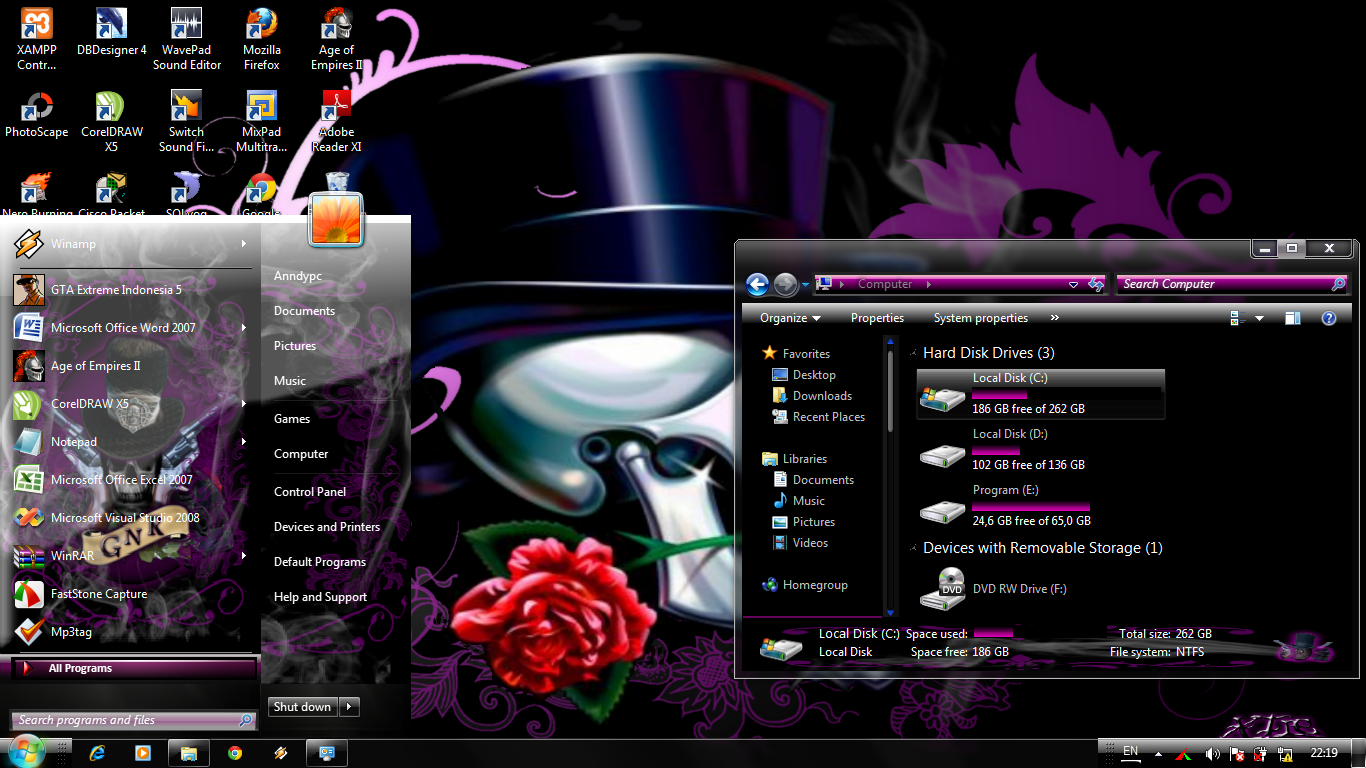Click the Search Computer field
This screenshot has width=1366, height=768.
1231,284
